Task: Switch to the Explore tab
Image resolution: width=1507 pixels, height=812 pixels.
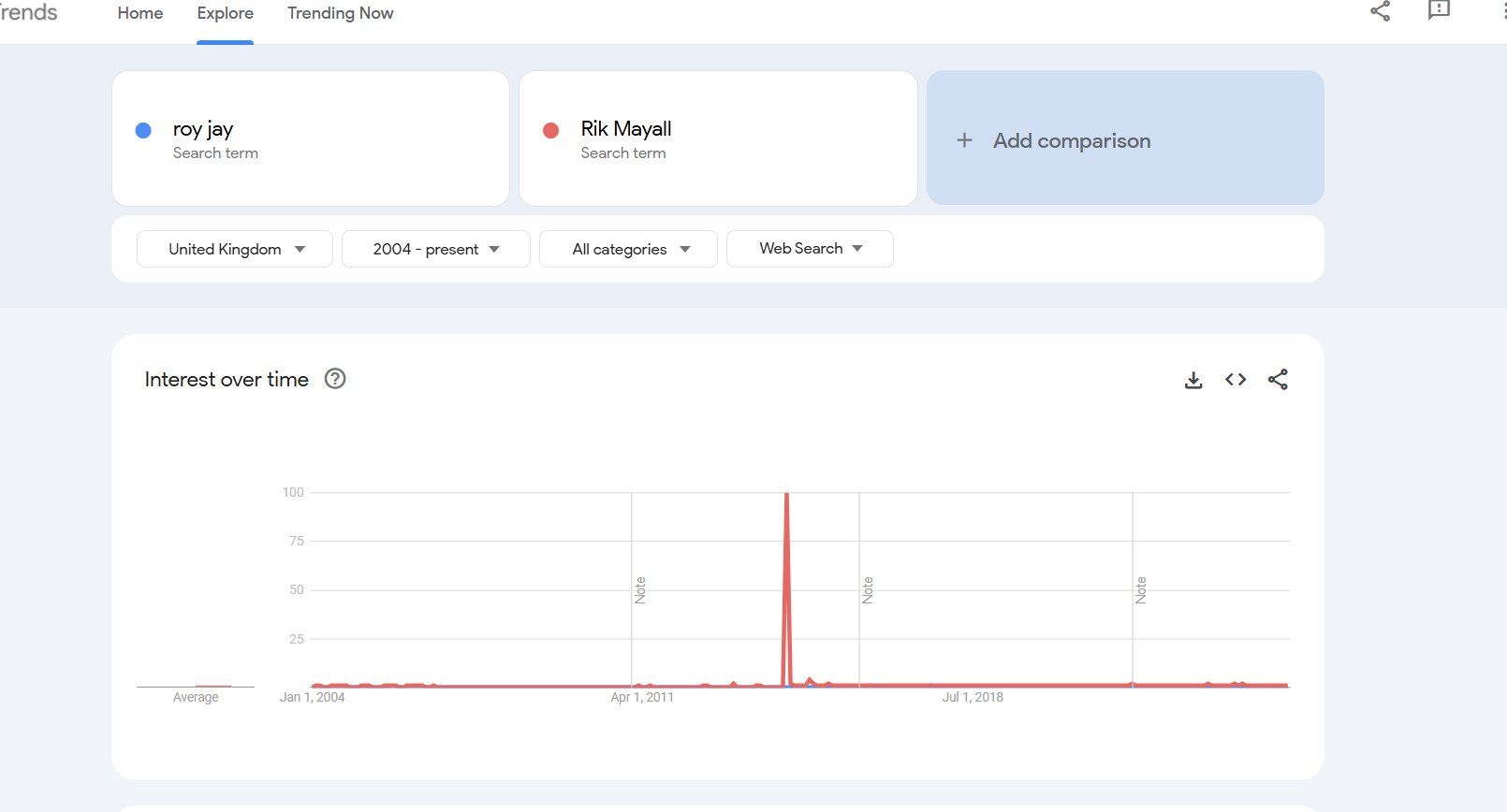Action: coord(225,13)
